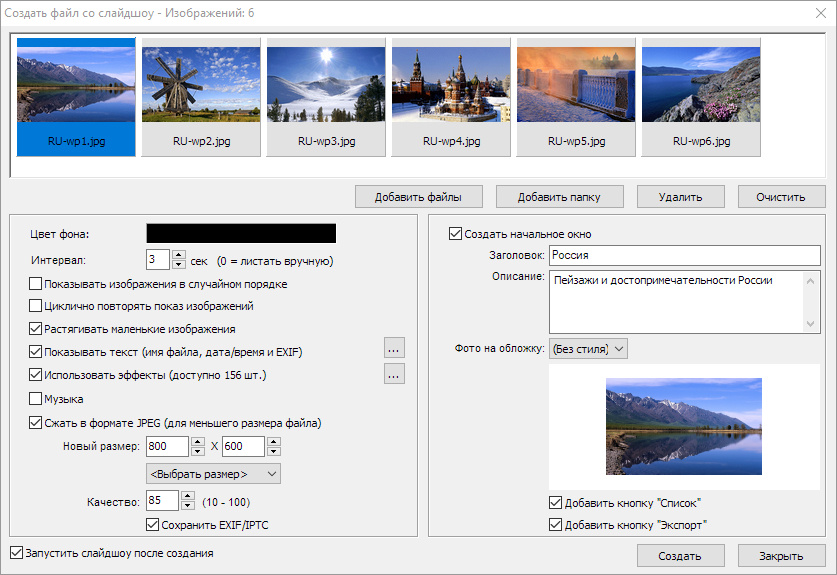Click the cover photo preview image

[684, 426]
